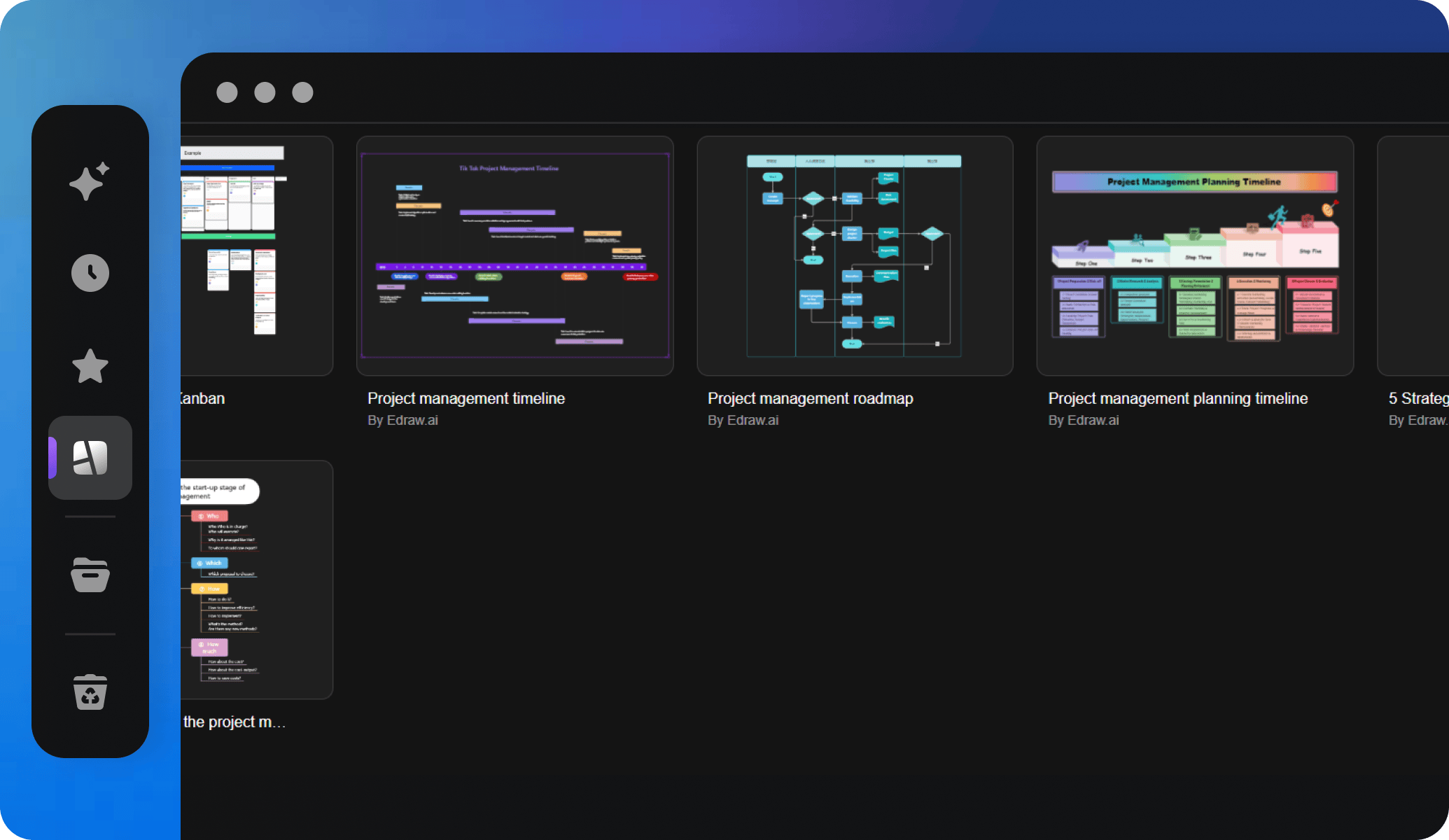
Task: Click the 'Project management roadmap' title
Action: tap(811, 398)
